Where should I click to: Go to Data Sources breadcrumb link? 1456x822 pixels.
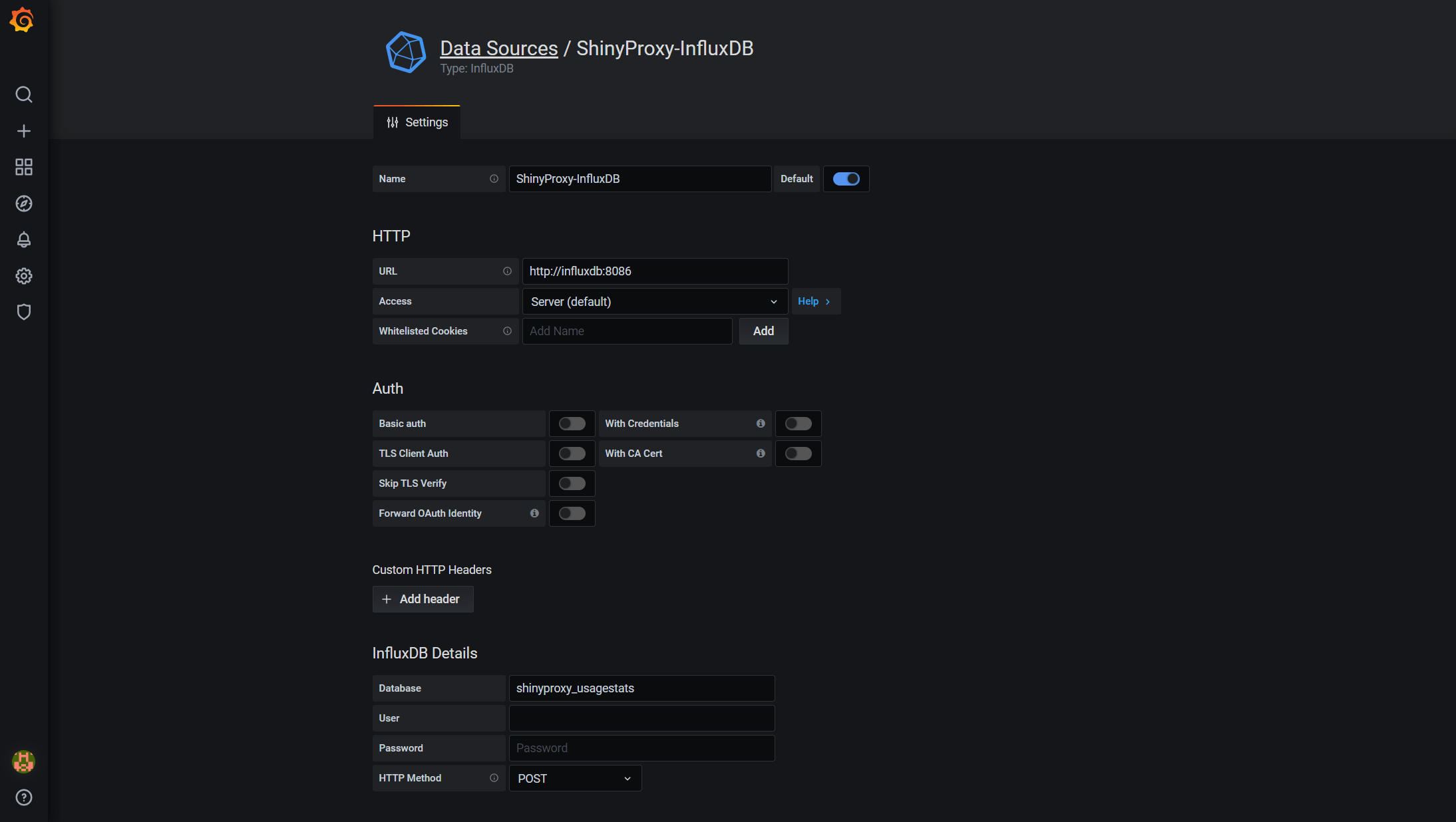tap(499, 48)
